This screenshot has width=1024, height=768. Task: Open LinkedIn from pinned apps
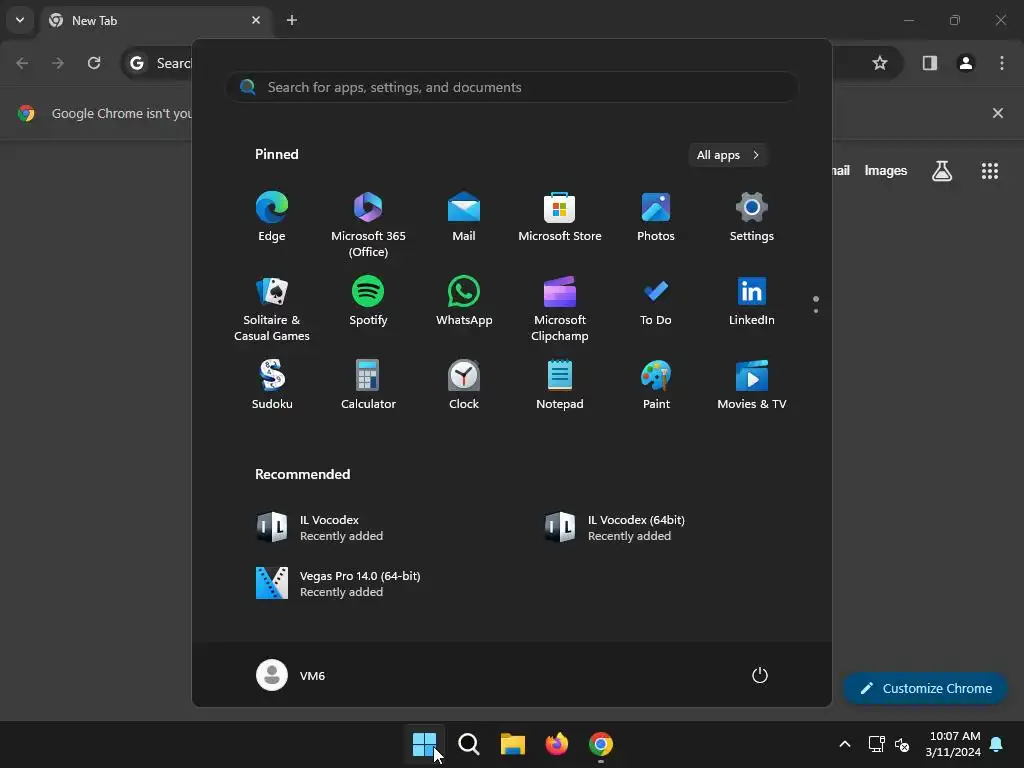point(752,301)
